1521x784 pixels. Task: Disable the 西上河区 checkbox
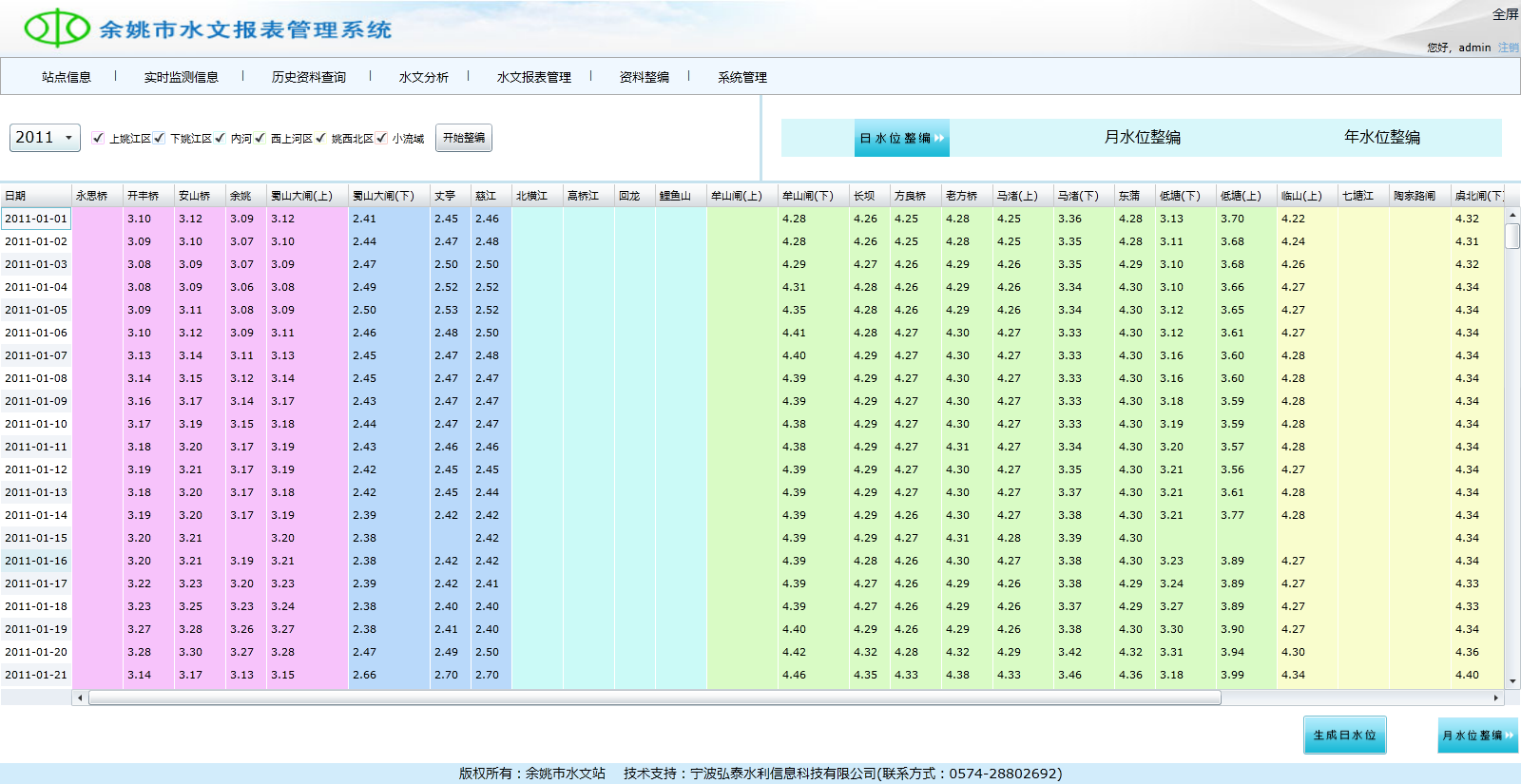coord(260,138)
